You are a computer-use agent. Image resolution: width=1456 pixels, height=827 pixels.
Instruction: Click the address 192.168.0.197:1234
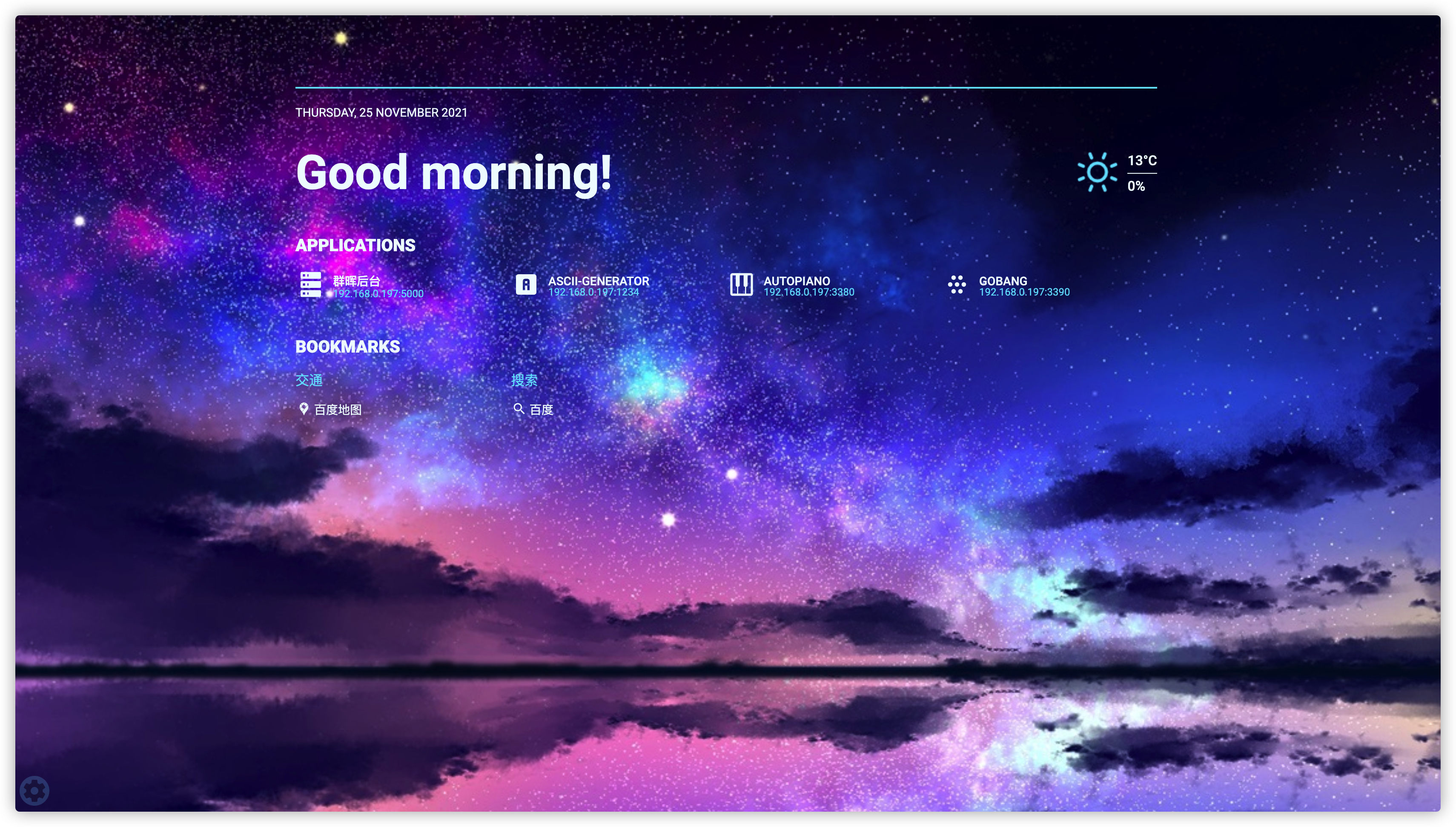(x=593, y=292)
